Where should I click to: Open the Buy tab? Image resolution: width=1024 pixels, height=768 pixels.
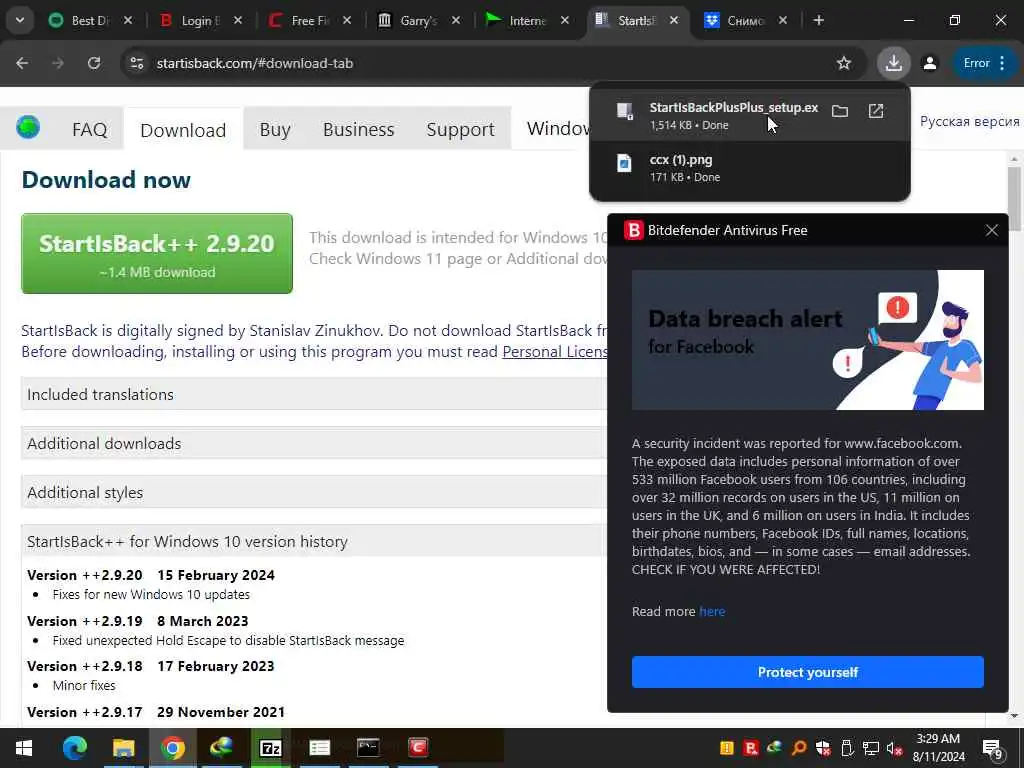[275, 129]
